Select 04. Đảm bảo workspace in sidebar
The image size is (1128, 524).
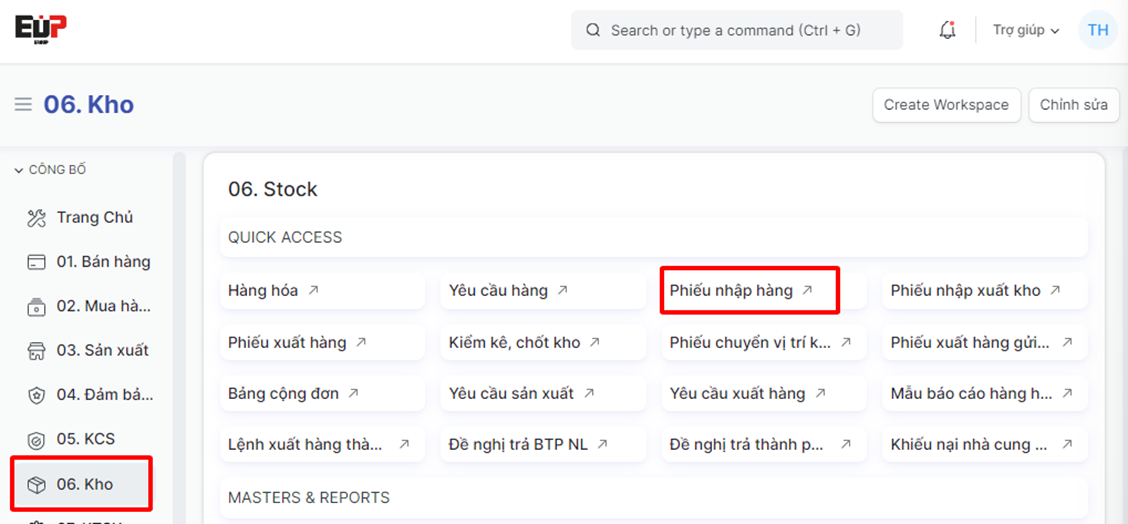click(103, 395)
